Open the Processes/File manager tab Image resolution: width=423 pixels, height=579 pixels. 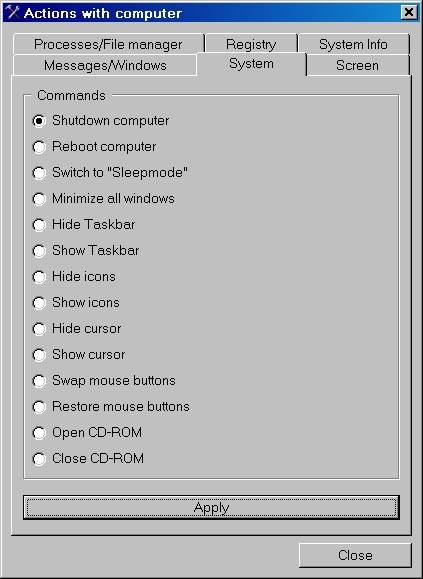pyautogui.click(x=108, y=44)
